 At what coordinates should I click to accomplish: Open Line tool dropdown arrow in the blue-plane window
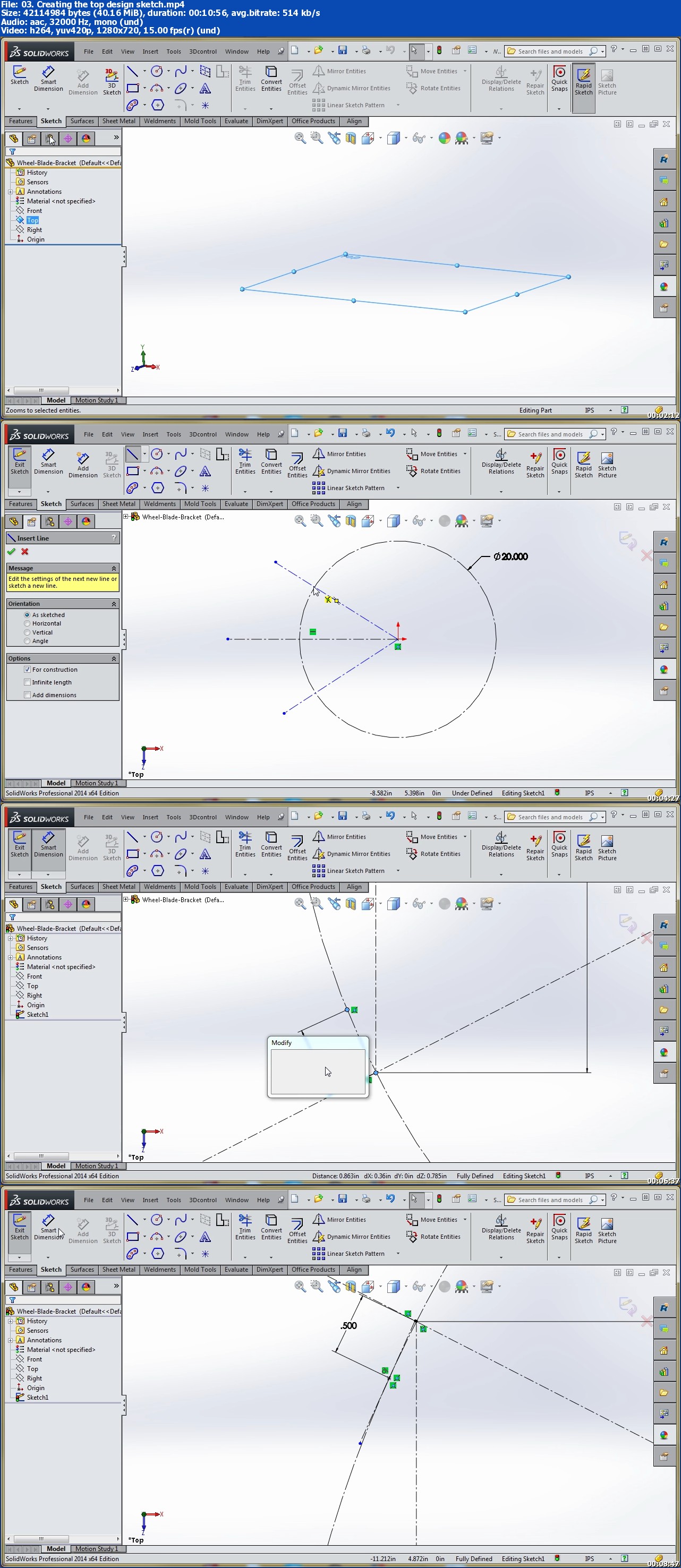(144, 71)
